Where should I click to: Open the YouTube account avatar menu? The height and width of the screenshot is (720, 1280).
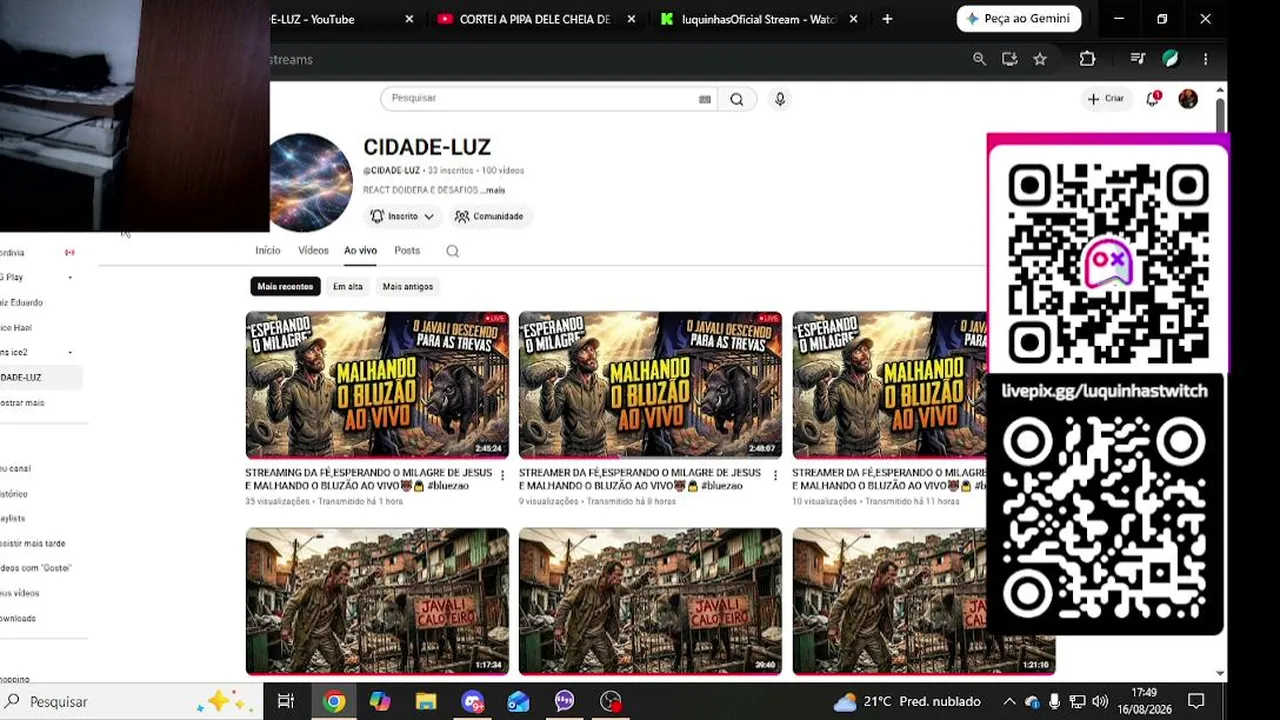[1188, 98]
